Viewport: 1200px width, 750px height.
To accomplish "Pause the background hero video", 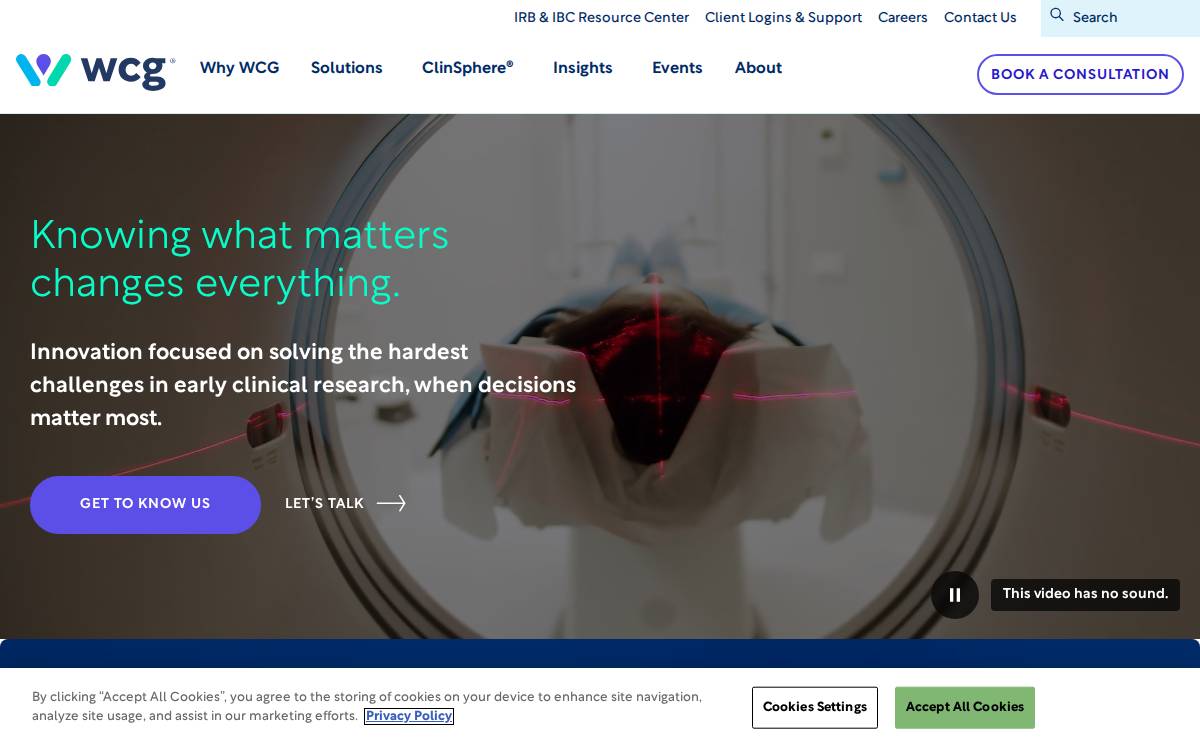I will click(955, 595).
